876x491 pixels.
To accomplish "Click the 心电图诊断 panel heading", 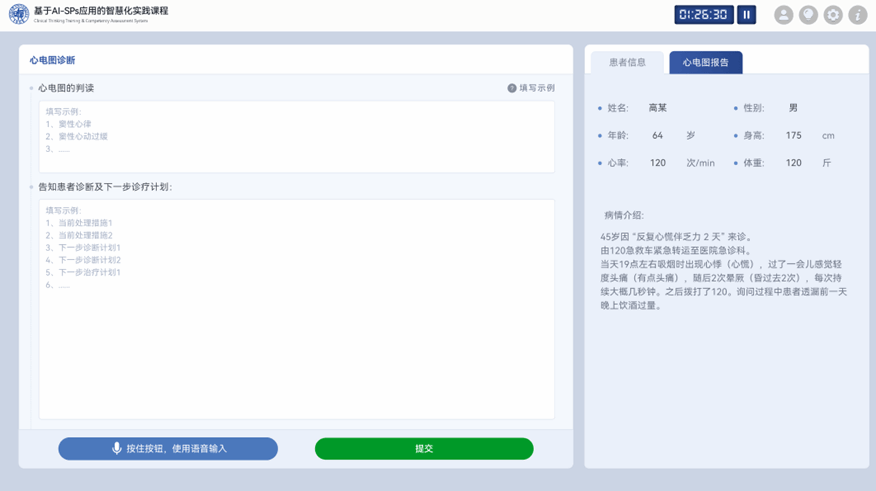I will point(52,60).
